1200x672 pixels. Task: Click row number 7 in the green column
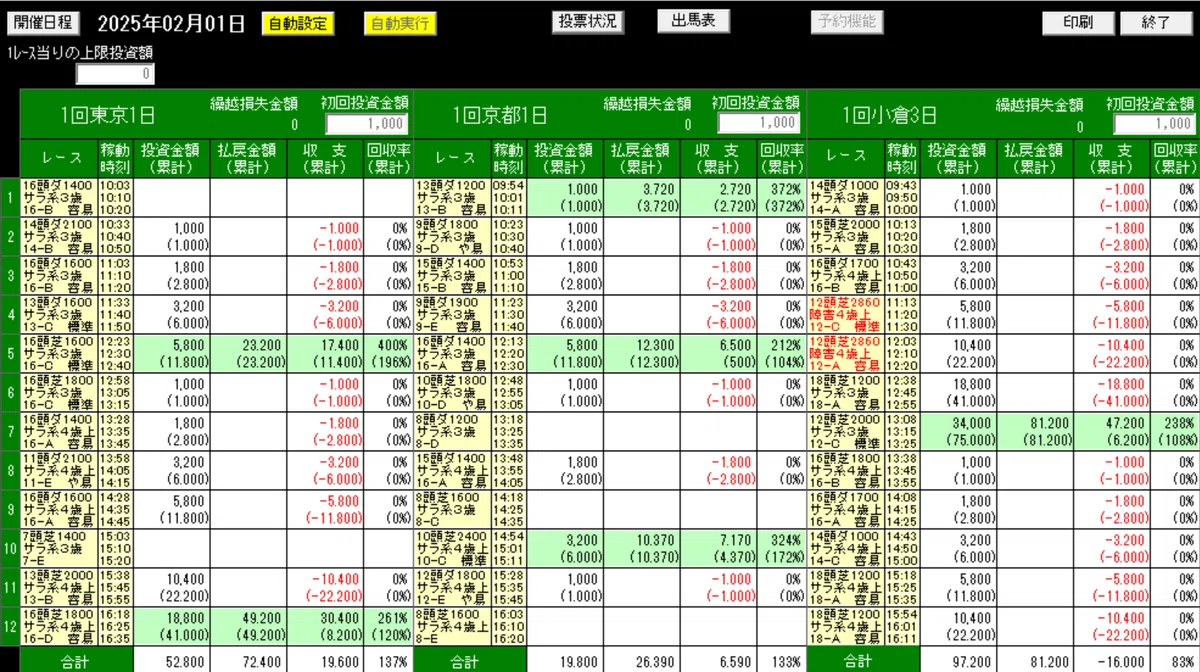coord(9,431)
